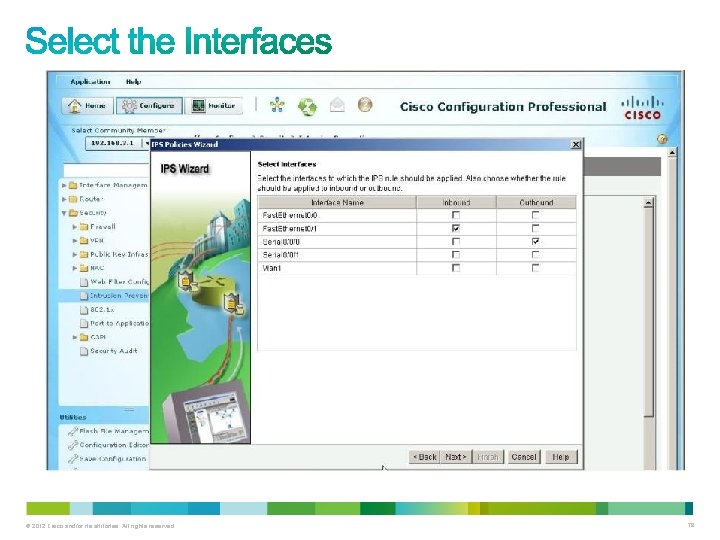This screenshot has height=540, width=720.
Task: Open the Application menu
Action: tap(90, 82)
